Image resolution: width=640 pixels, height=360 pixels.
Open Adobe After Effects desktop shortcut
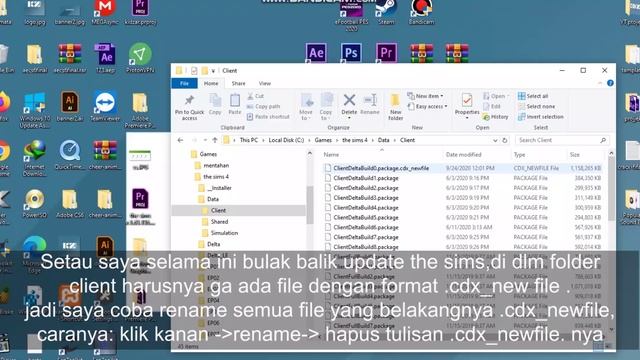point(316,53)
